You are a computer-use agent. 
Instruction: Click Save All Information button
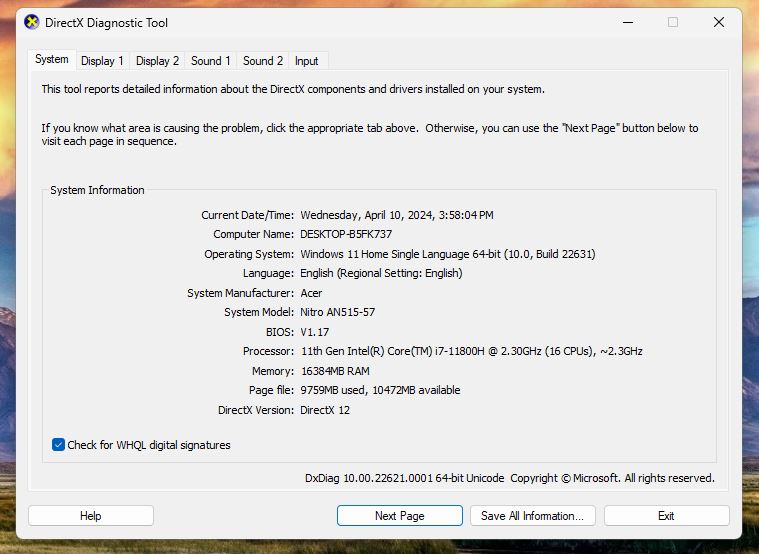coord(532,516)
